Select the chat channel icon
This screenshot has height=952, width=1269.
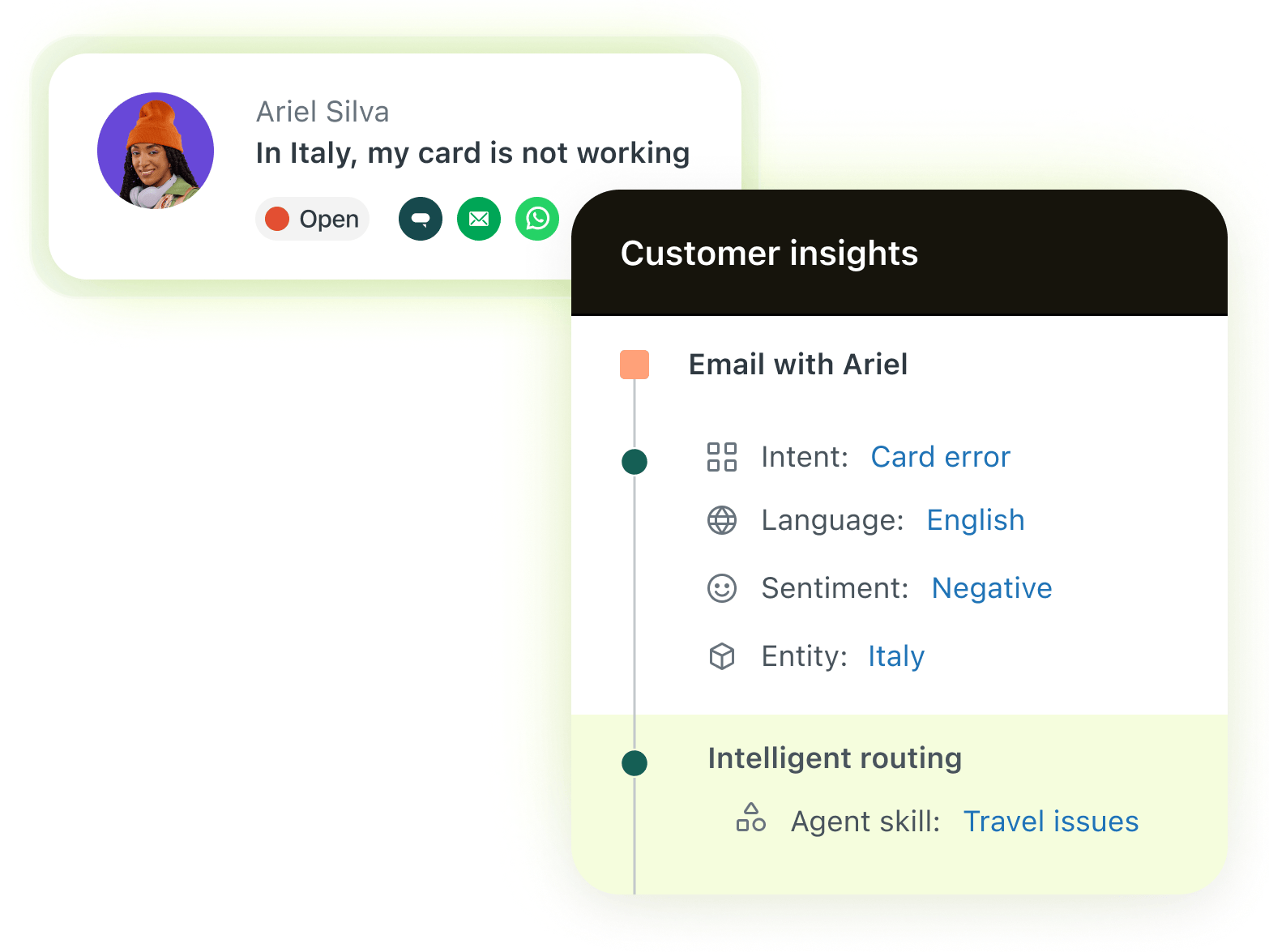(x=420, y=219)
